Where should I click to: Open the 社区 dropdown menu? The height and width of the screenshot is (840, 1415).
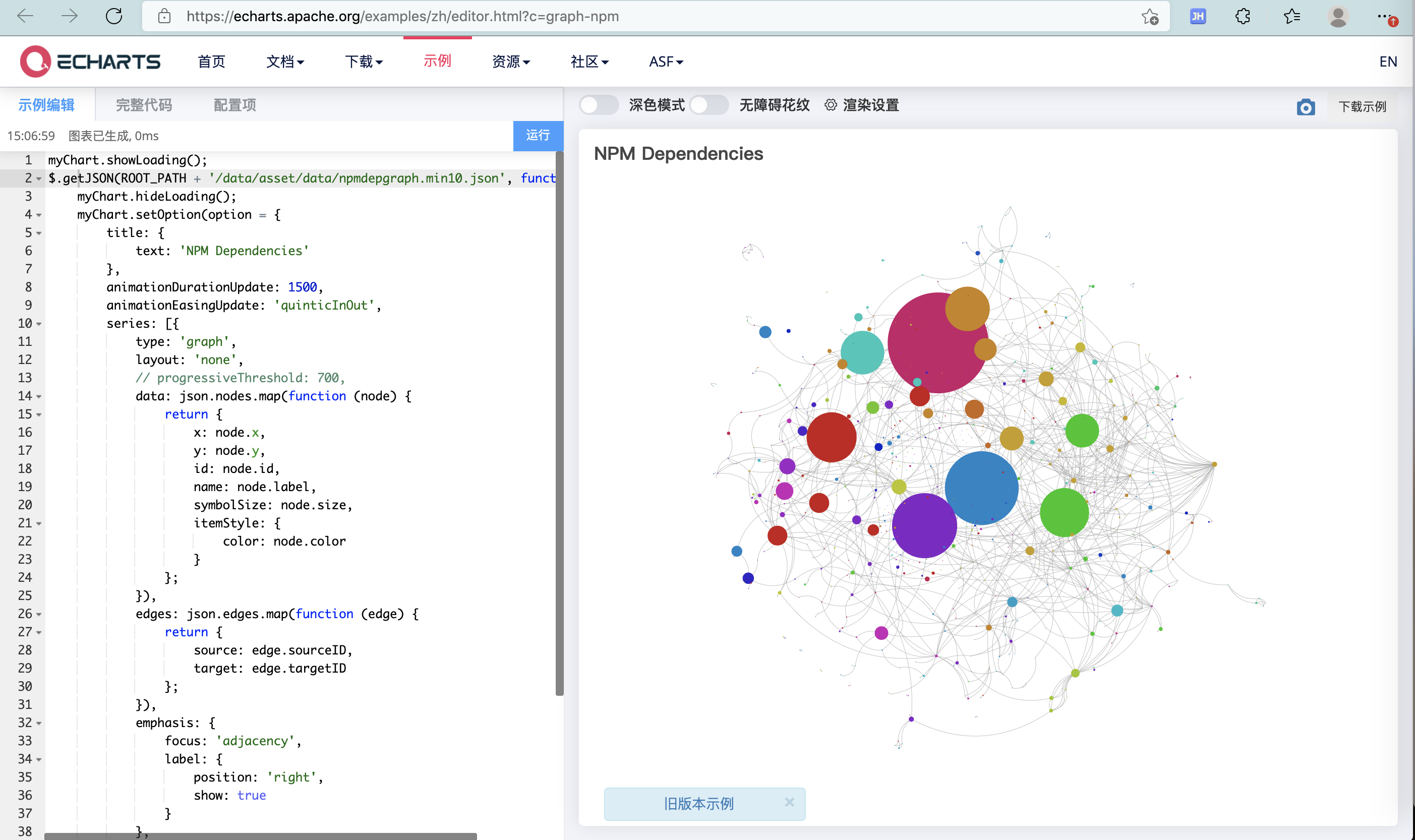[589, 61]
